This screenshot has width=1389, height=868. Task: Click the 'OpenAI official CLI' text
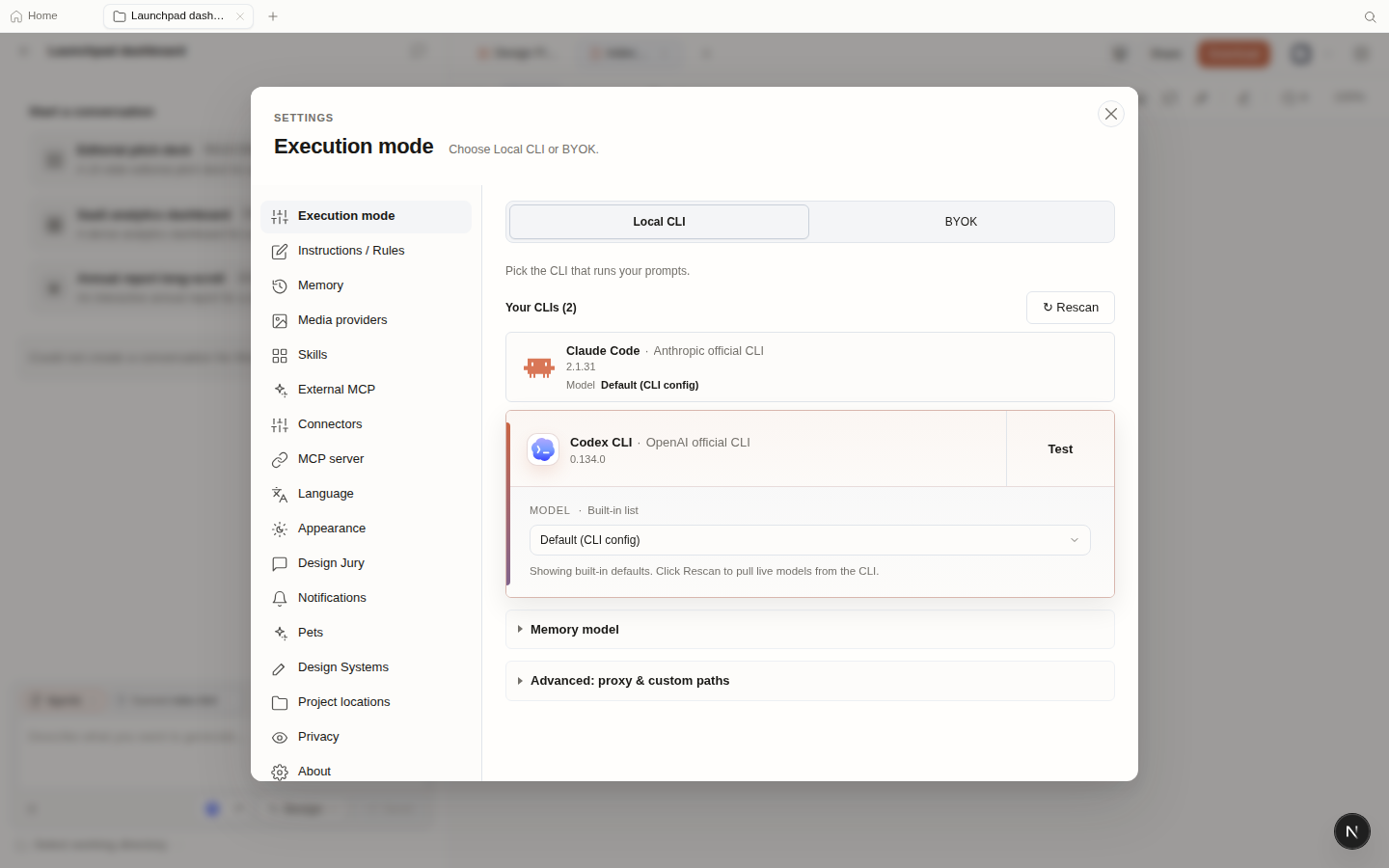698,443
